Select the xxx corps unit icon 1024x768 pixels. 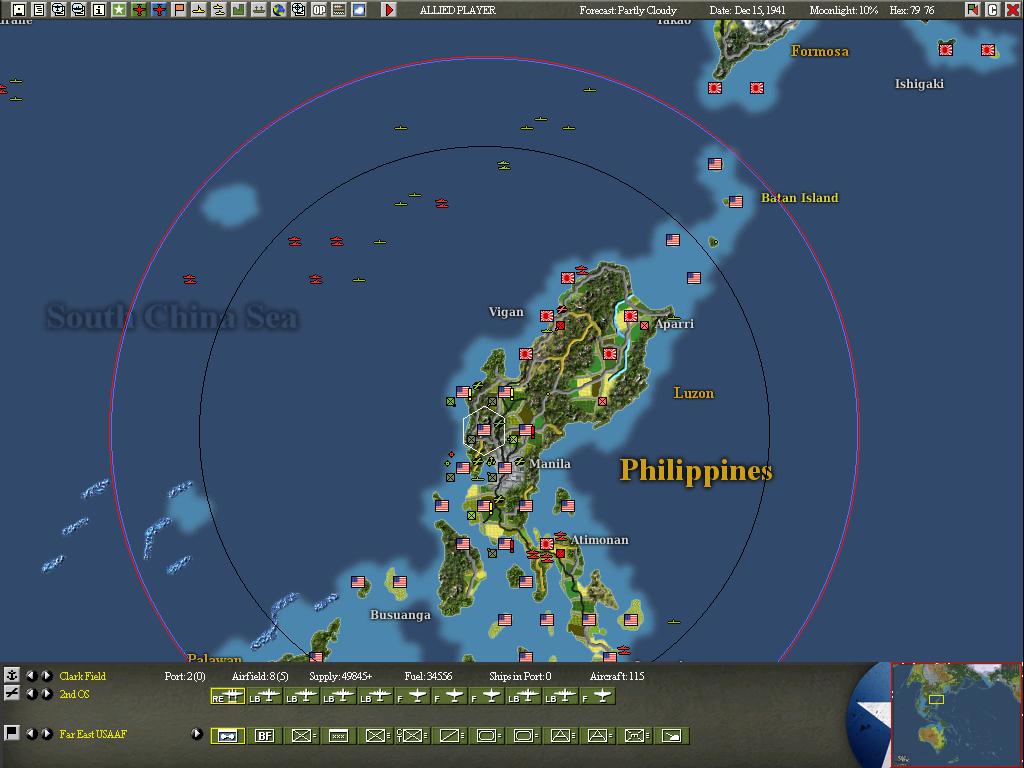click(x=338, y=736)
